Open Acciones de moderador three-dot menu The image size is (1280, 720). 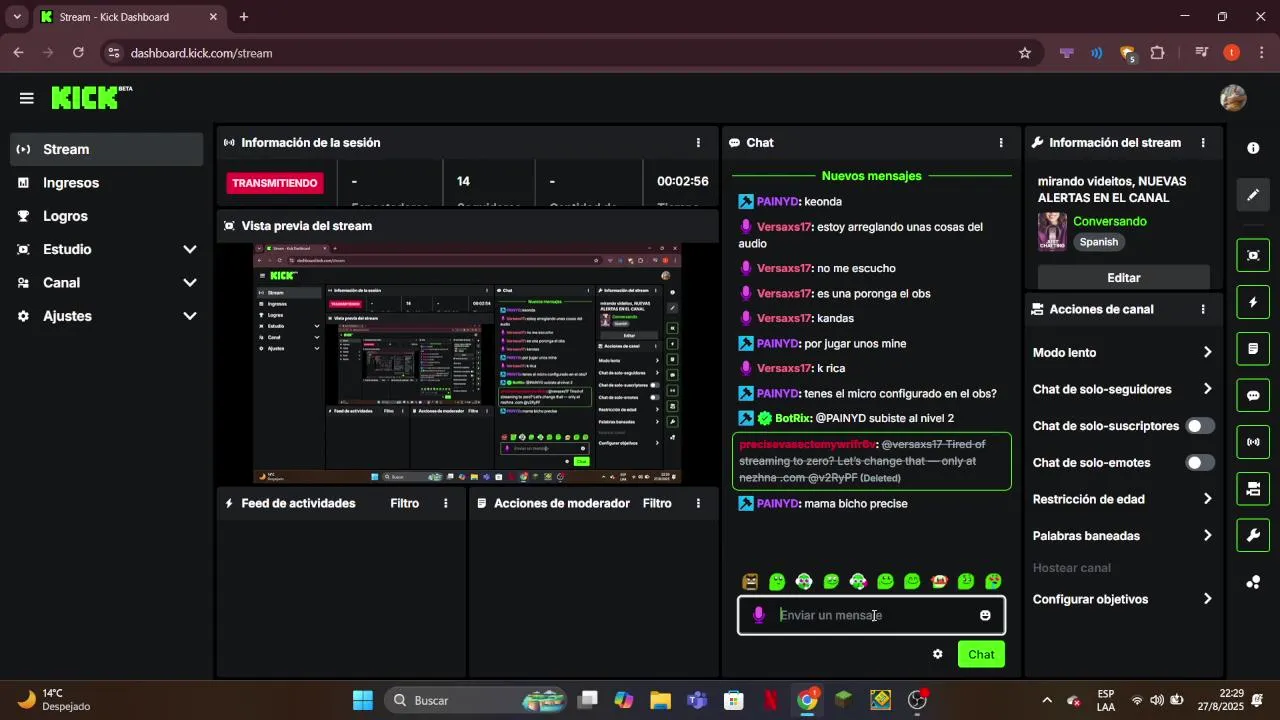pyautogui.click(x=698, y=503)
